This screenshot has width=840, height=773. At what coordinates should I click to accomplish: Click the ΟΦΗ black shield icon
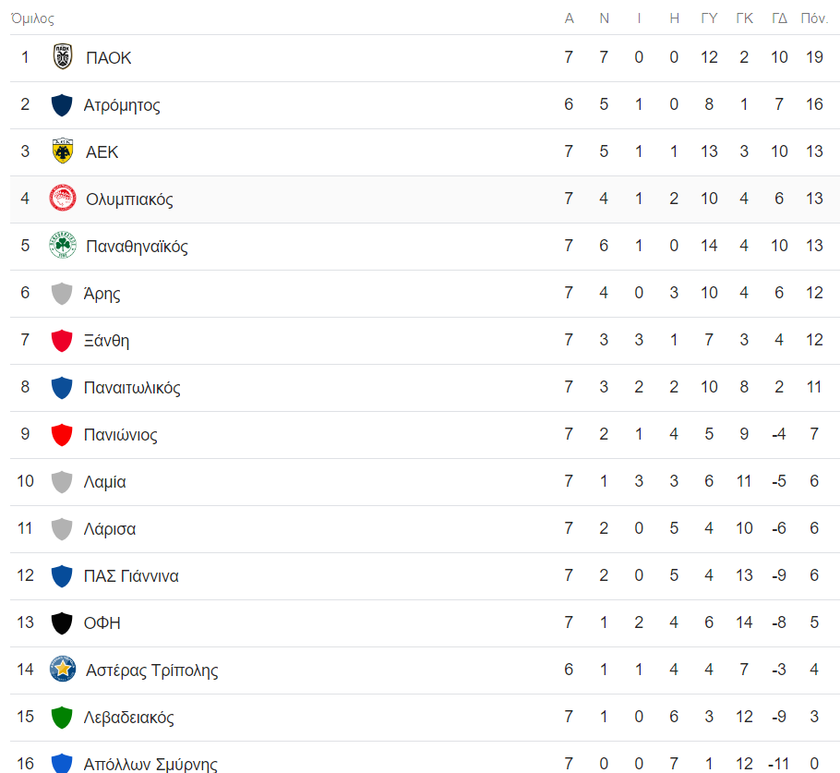[x=62, y=624]
